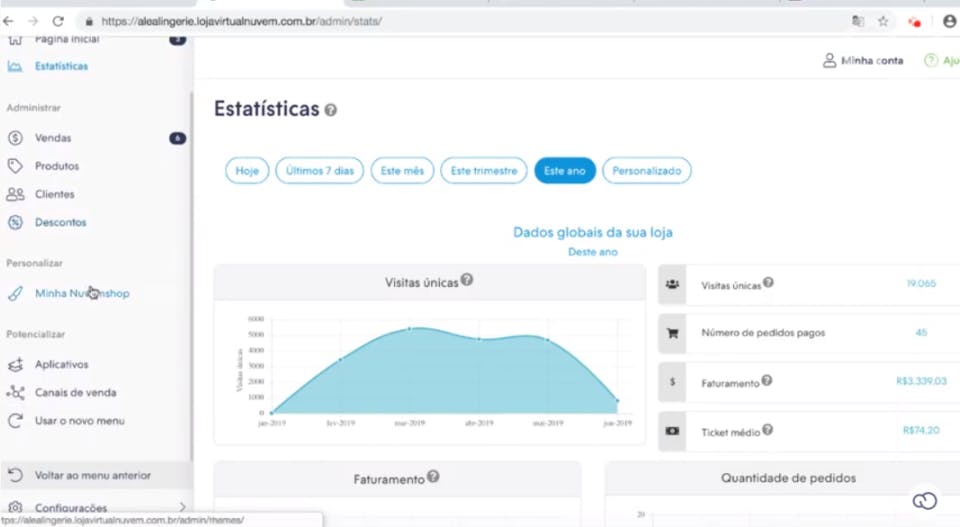Click help icon beside Faturamento stat row
The height and width of the screenshot is (527, 960).
pyautogui.click(x=767, y=381)
